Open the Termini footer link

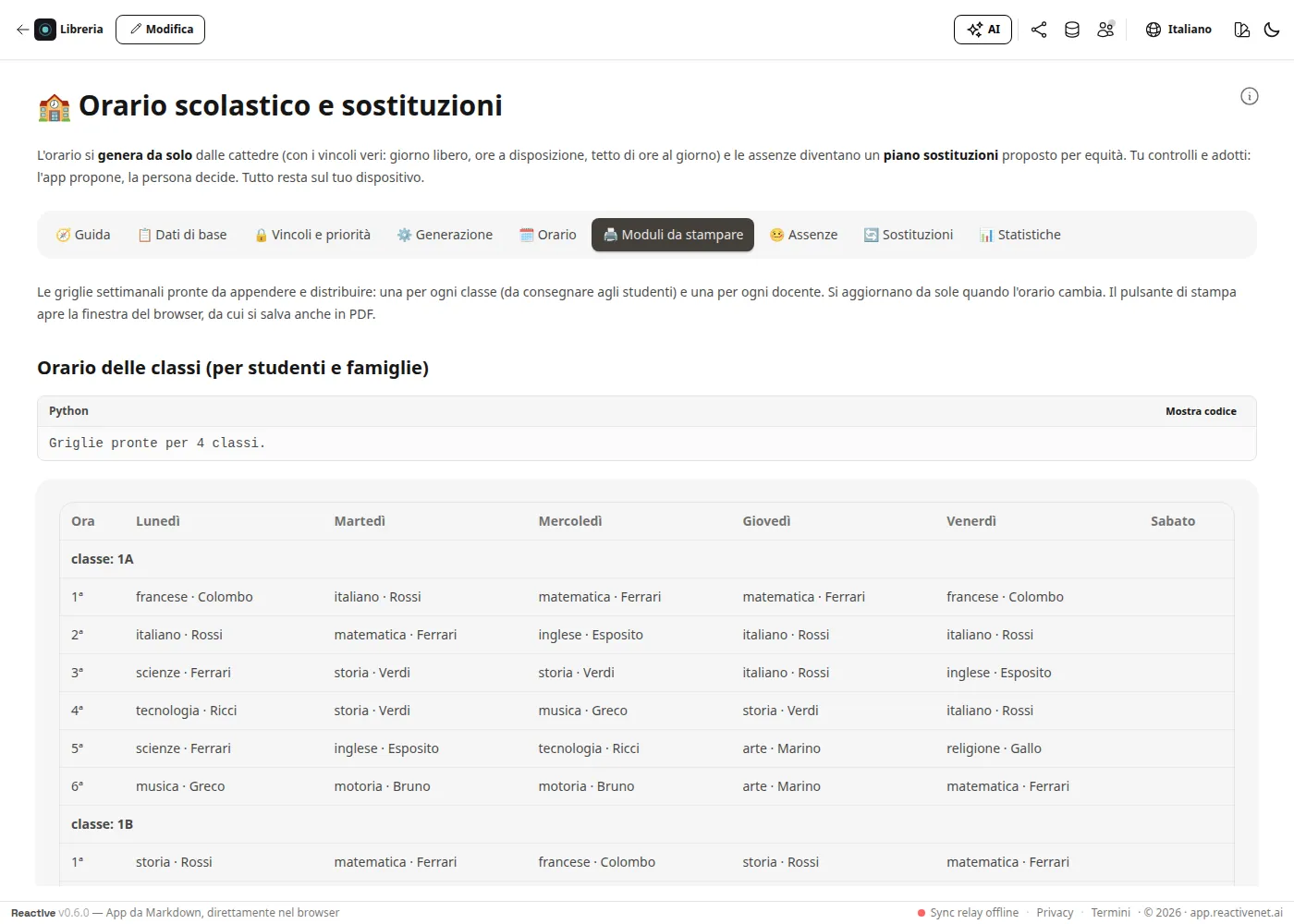[1110, 913]
